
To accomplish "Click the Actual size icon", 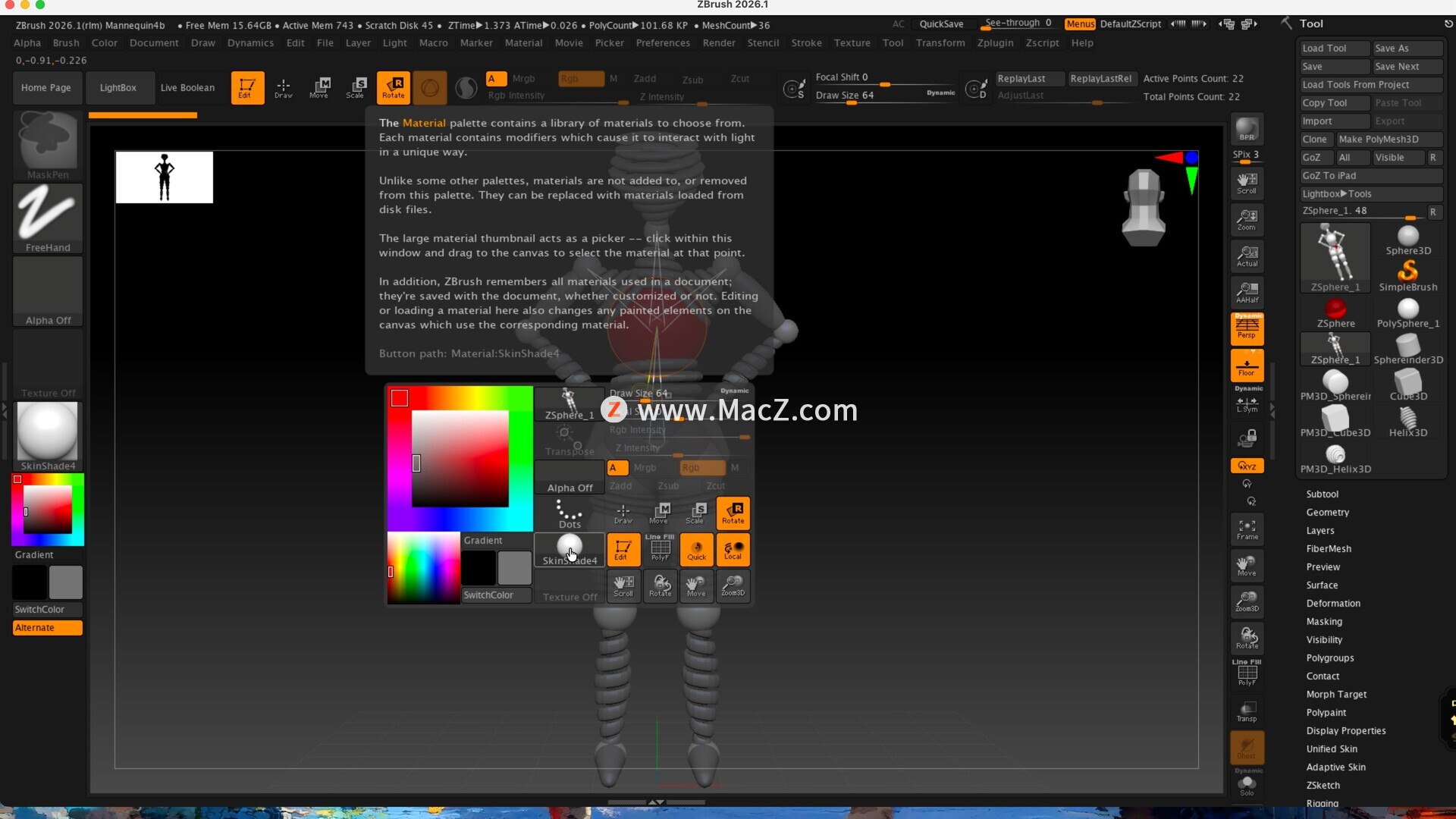I will (x=1247, y=256).
